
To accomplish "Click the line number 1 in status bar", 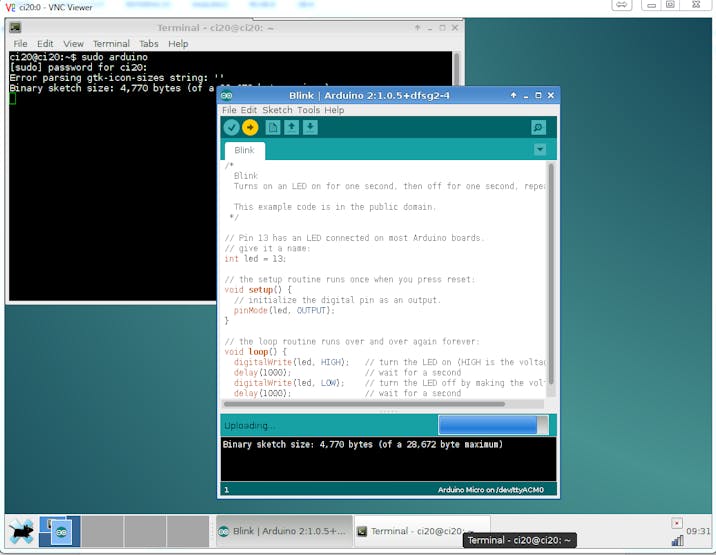I will (x=226, y=490).
